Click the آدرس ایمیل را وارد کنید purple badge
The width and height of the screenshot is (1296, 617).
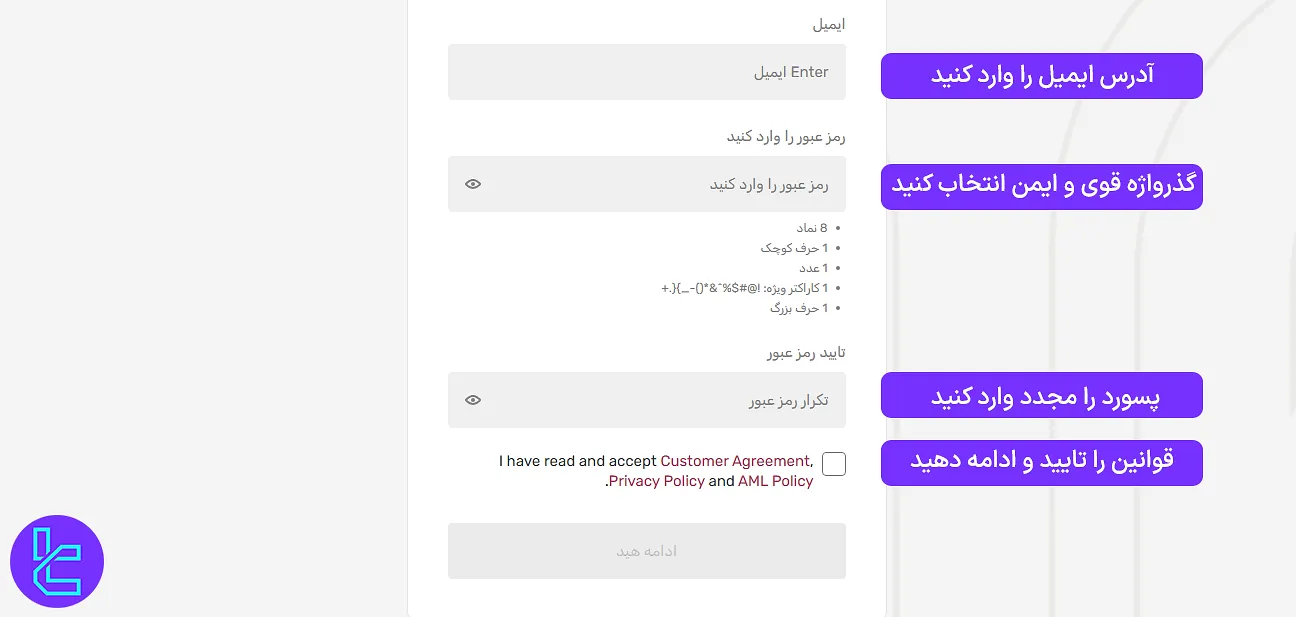[1041, 75]
